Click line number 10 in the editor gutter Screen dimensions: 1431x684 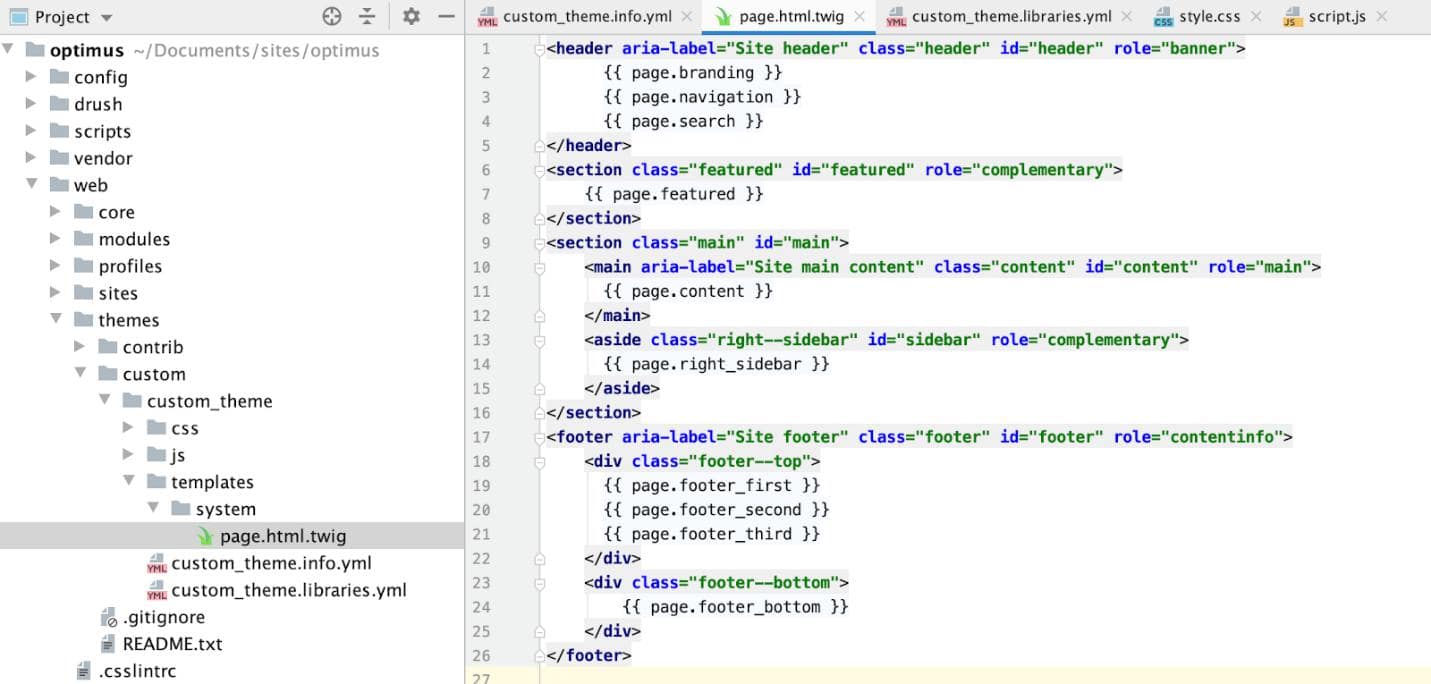[481, 266]
